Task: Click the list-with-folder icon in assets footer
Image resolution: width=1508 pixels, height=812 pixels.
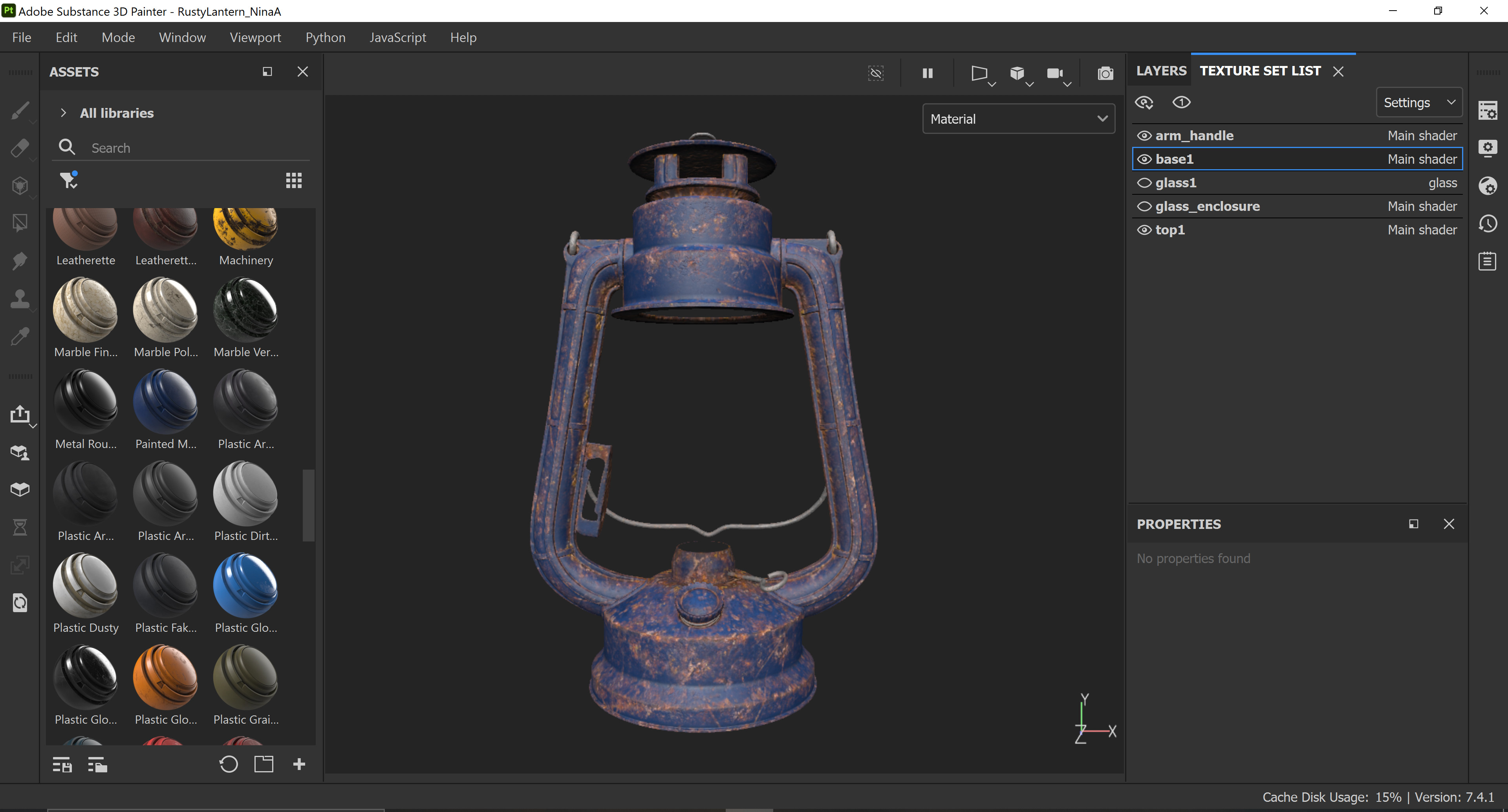Action: (97, 764)
